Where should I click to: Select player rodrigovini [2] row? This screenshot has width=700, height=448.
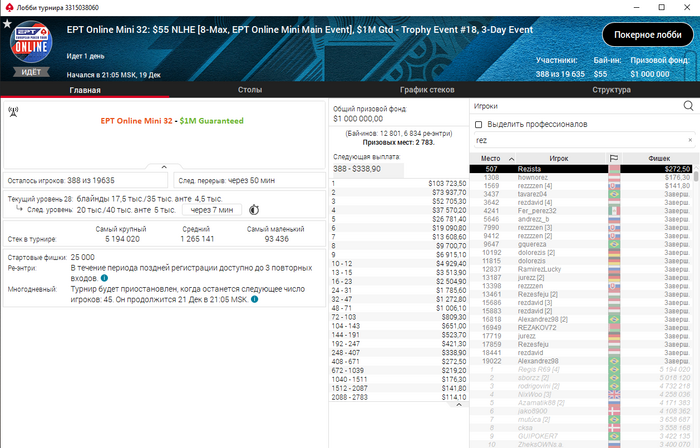[581, 386]
